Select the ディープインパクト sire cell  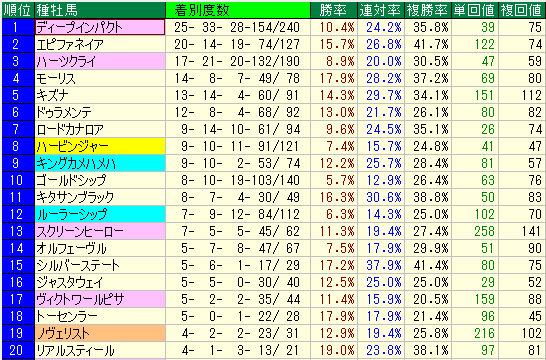click(100, 27)
